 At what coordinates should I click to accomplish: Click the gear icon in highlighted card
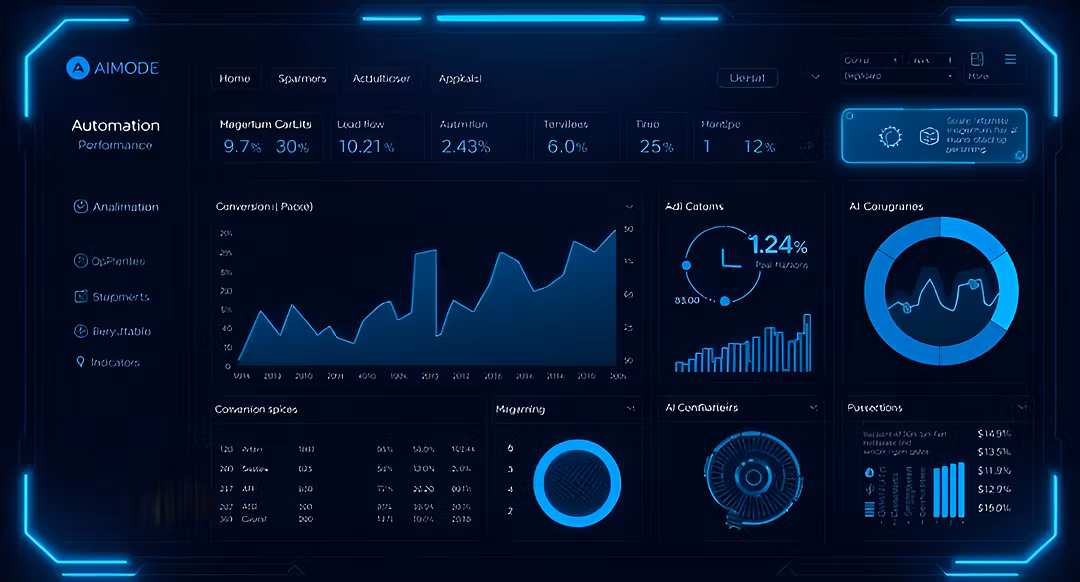click(x=889, y=136)
